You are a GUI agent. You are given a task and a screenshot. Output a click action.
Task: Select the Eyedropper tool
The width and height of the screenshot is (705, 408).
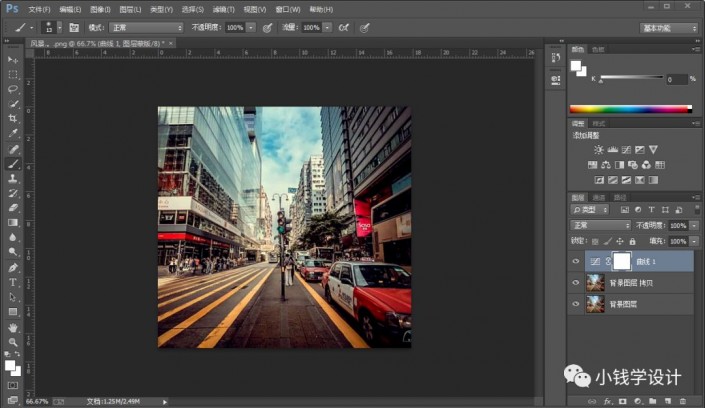click(x=13, y=134)
